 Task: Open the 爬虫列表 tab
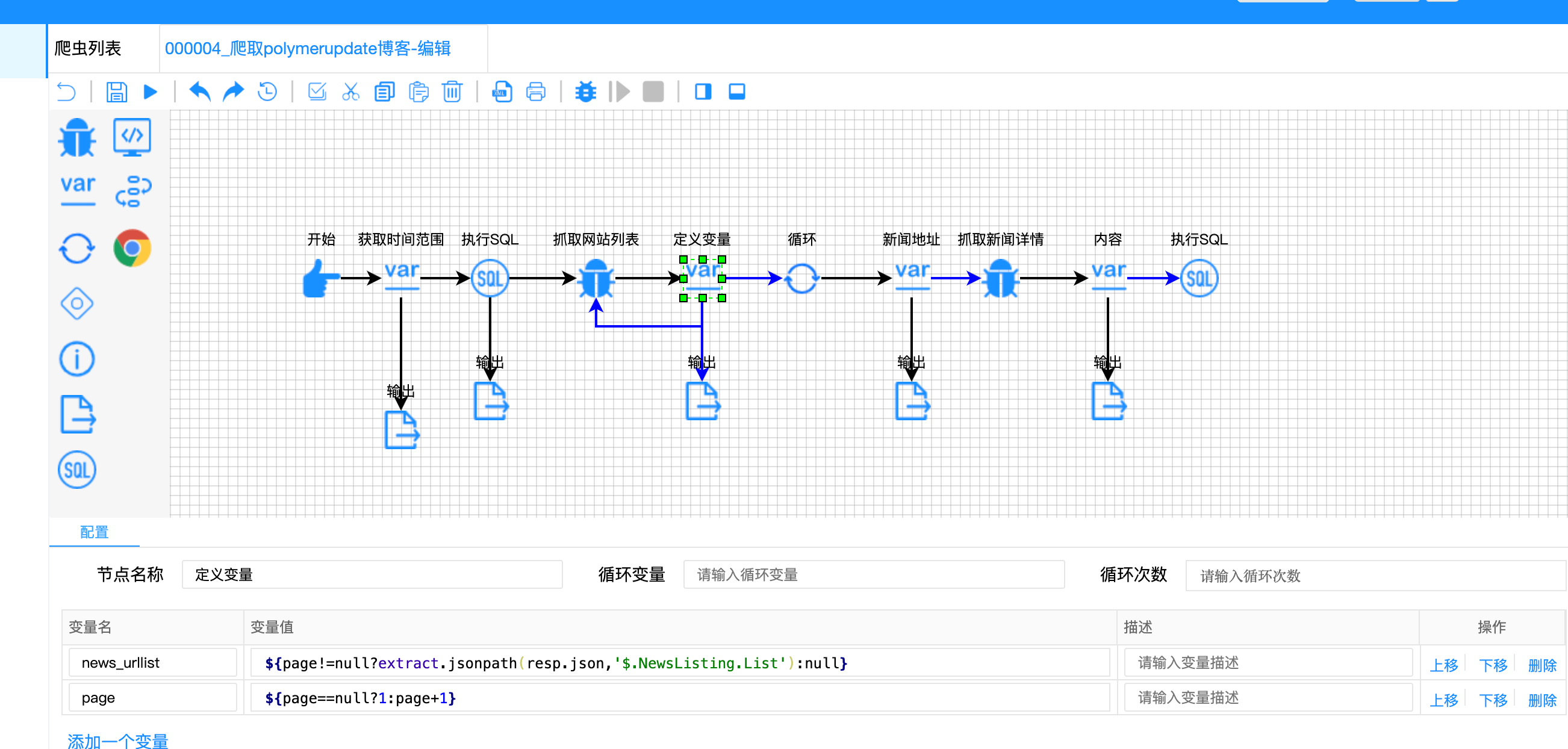(x=89, y=49)
